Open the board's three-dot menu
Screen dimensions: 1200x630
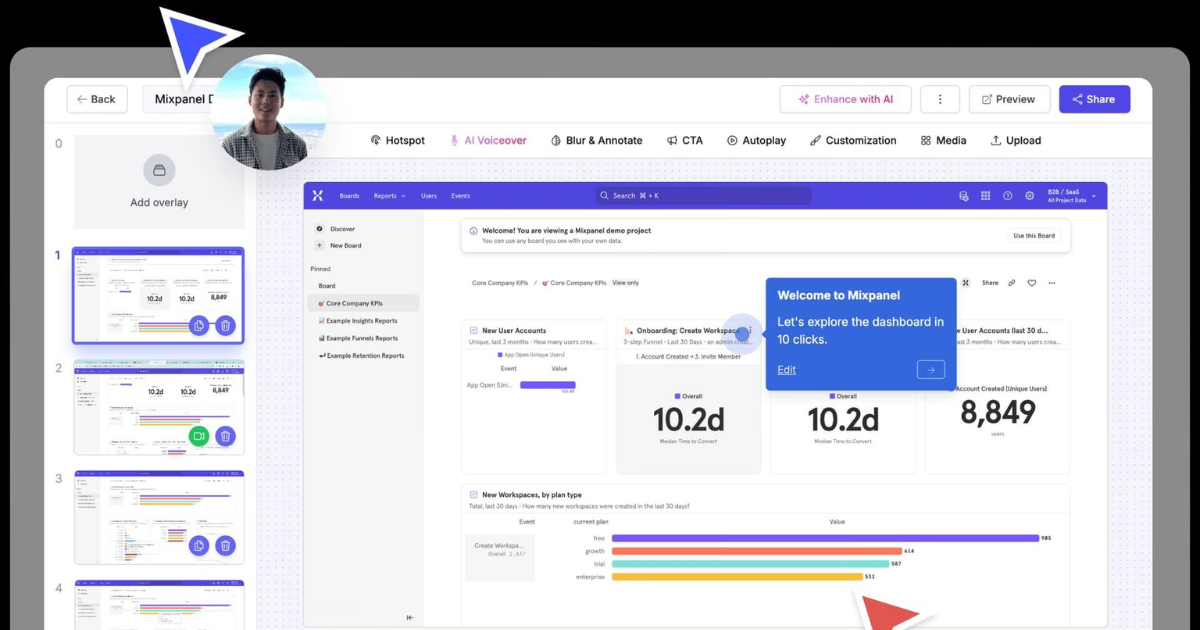coord(1051,283)
